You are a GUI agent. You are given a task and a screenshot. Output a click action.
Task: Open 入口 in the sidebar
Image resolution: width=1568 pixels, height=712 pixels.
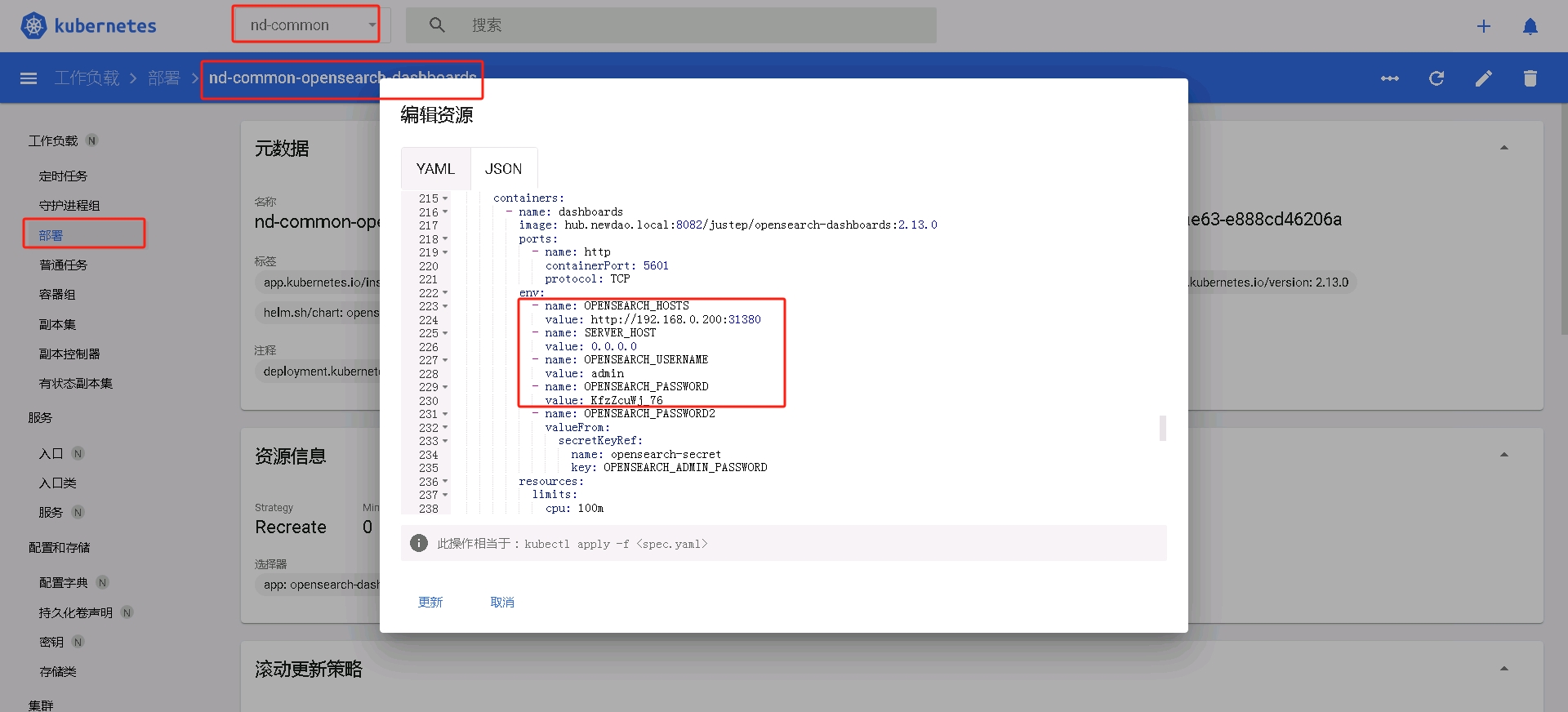[51, 454]
